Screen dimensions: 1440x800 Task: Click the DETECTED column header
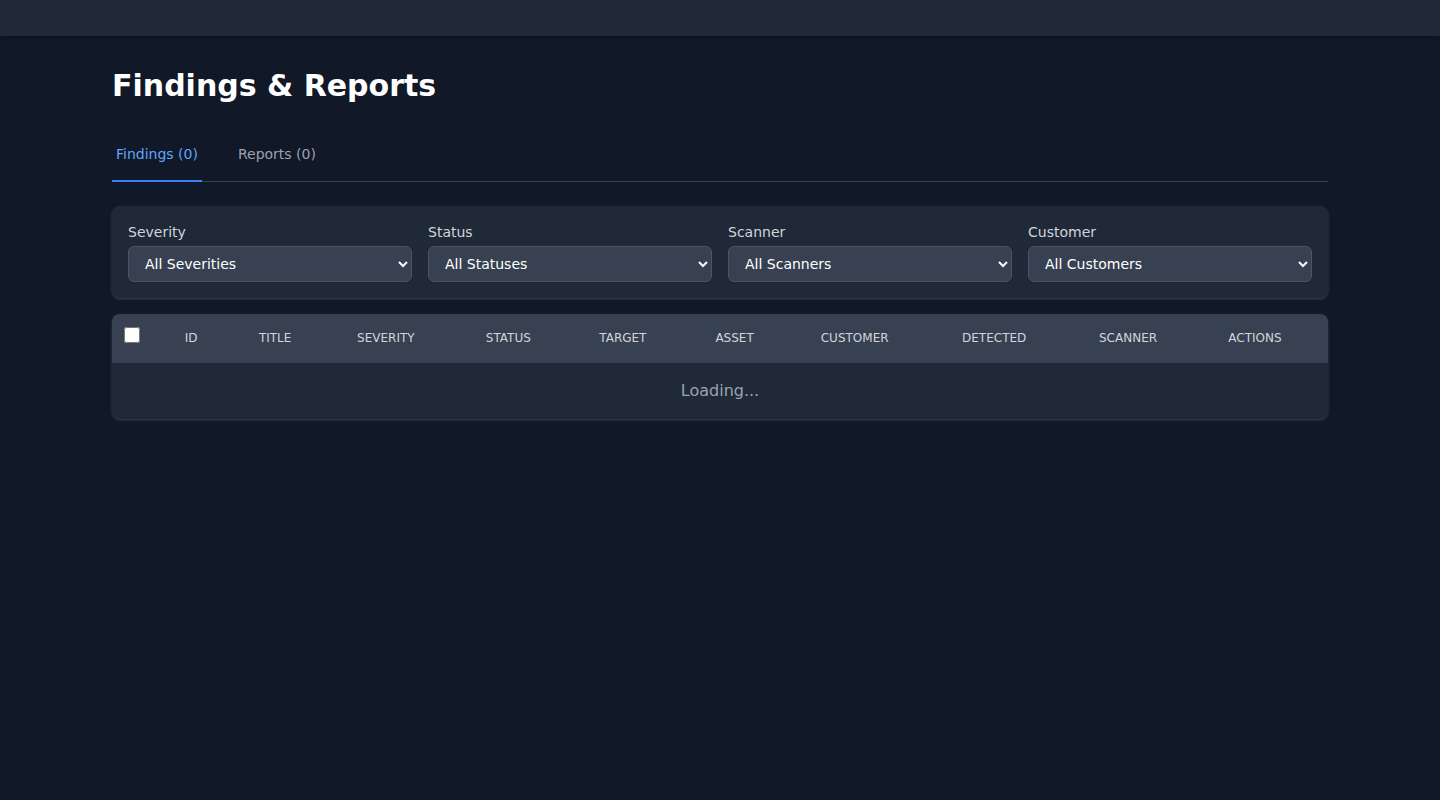(993, 338)
